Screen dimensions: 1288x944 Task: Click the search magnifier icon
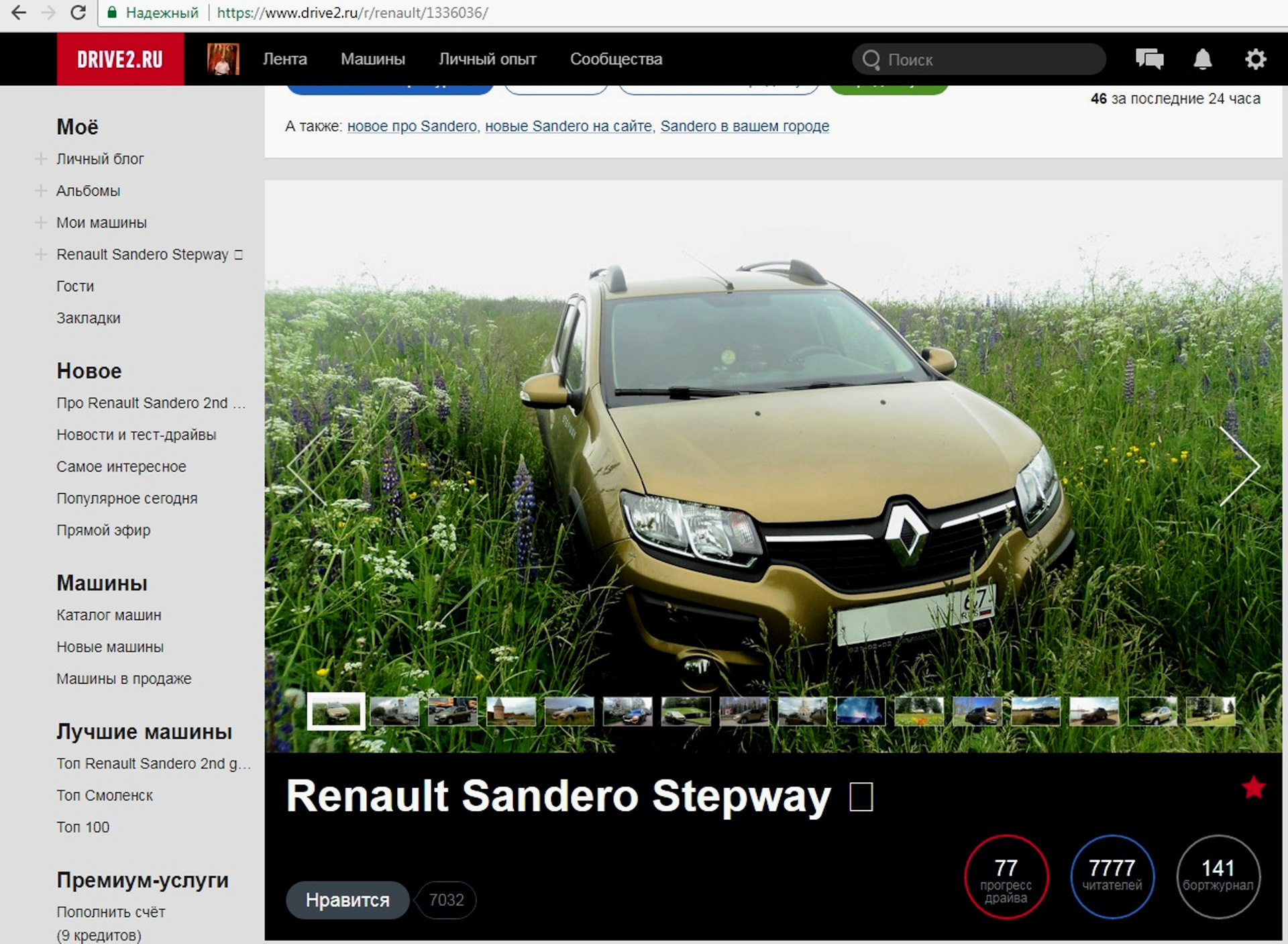pyautogui.click(x=871, y=60)
